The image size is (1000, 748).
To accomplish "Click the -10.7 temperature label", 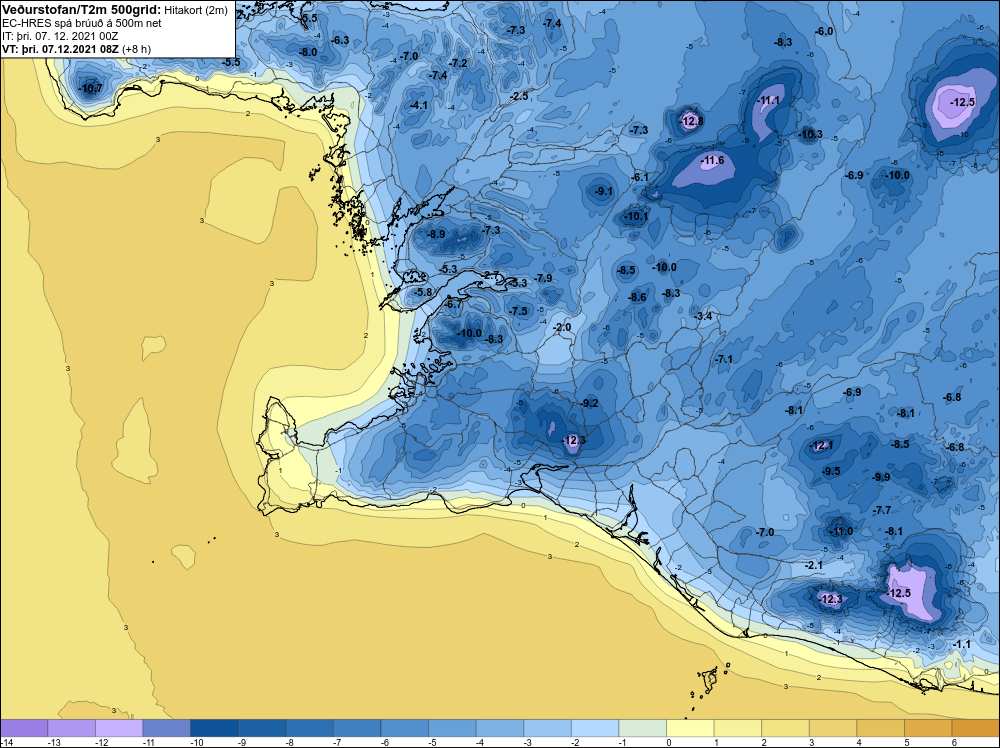I will (90, 88).
